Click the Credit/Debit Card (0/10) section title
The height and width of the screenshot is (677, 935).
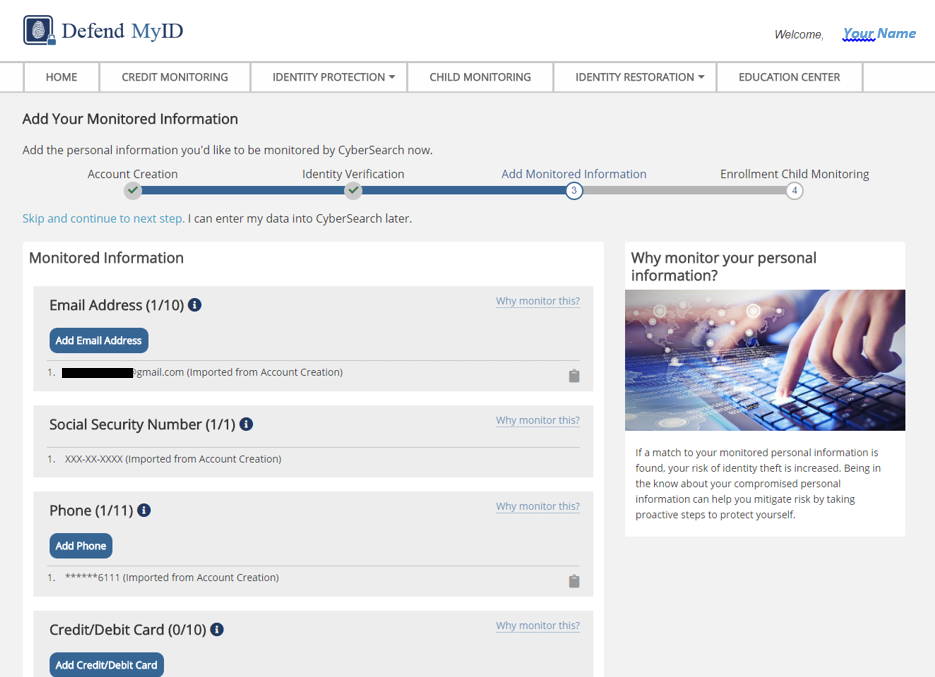[x=128, y=630]
